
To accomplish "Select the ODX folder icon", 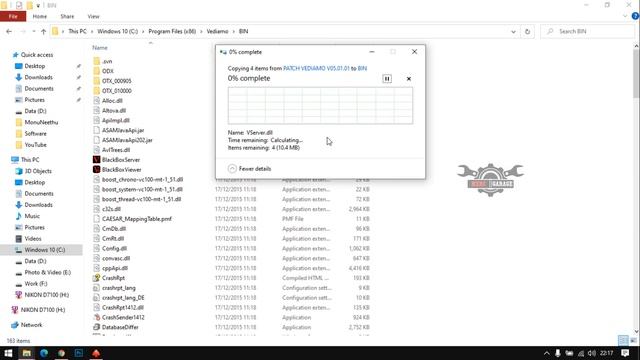I will (x=96, y=71).
